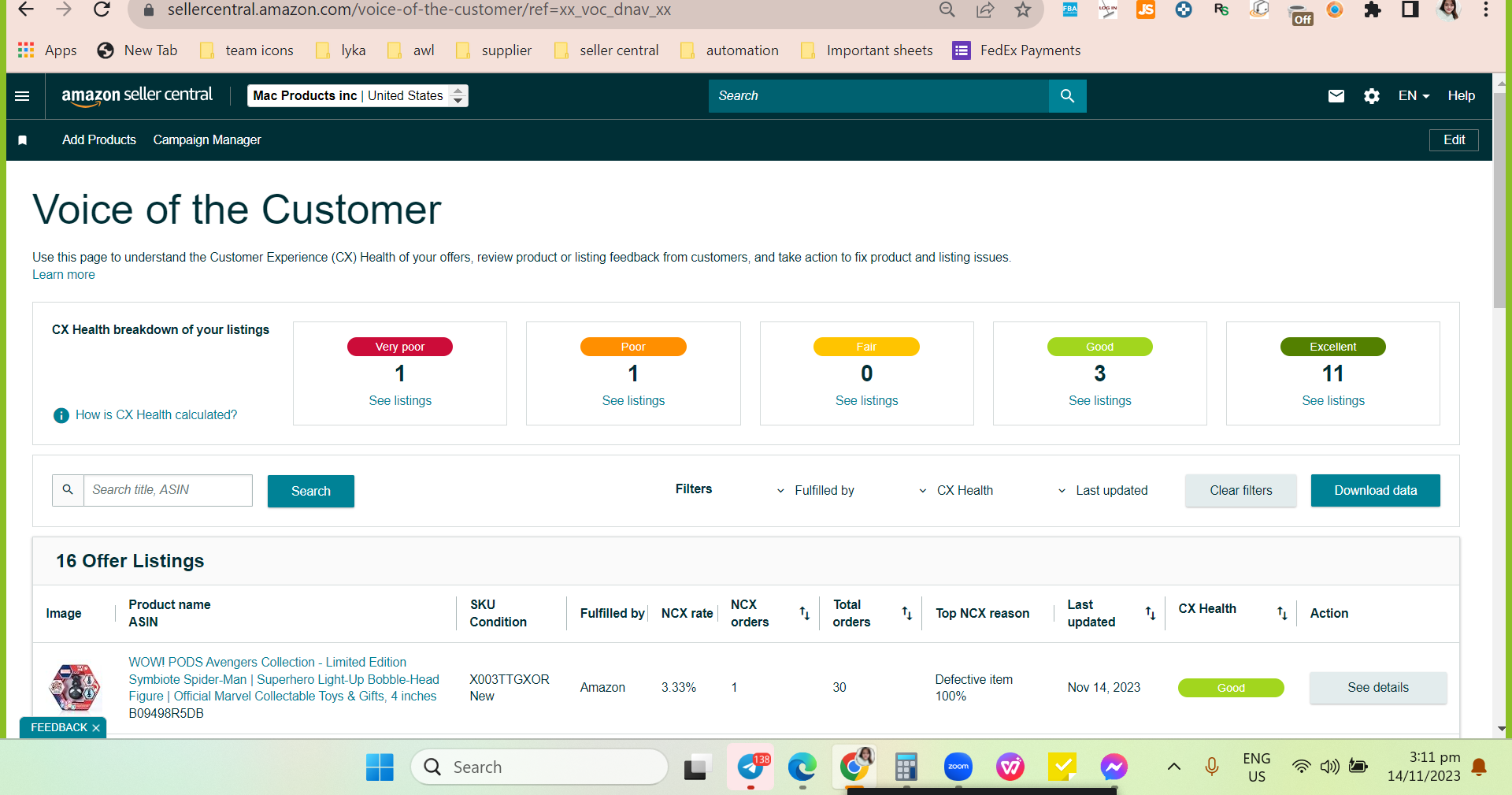Open How is CX Health calculated link
The image size is (1512, 795).
(x=156, y=415)
